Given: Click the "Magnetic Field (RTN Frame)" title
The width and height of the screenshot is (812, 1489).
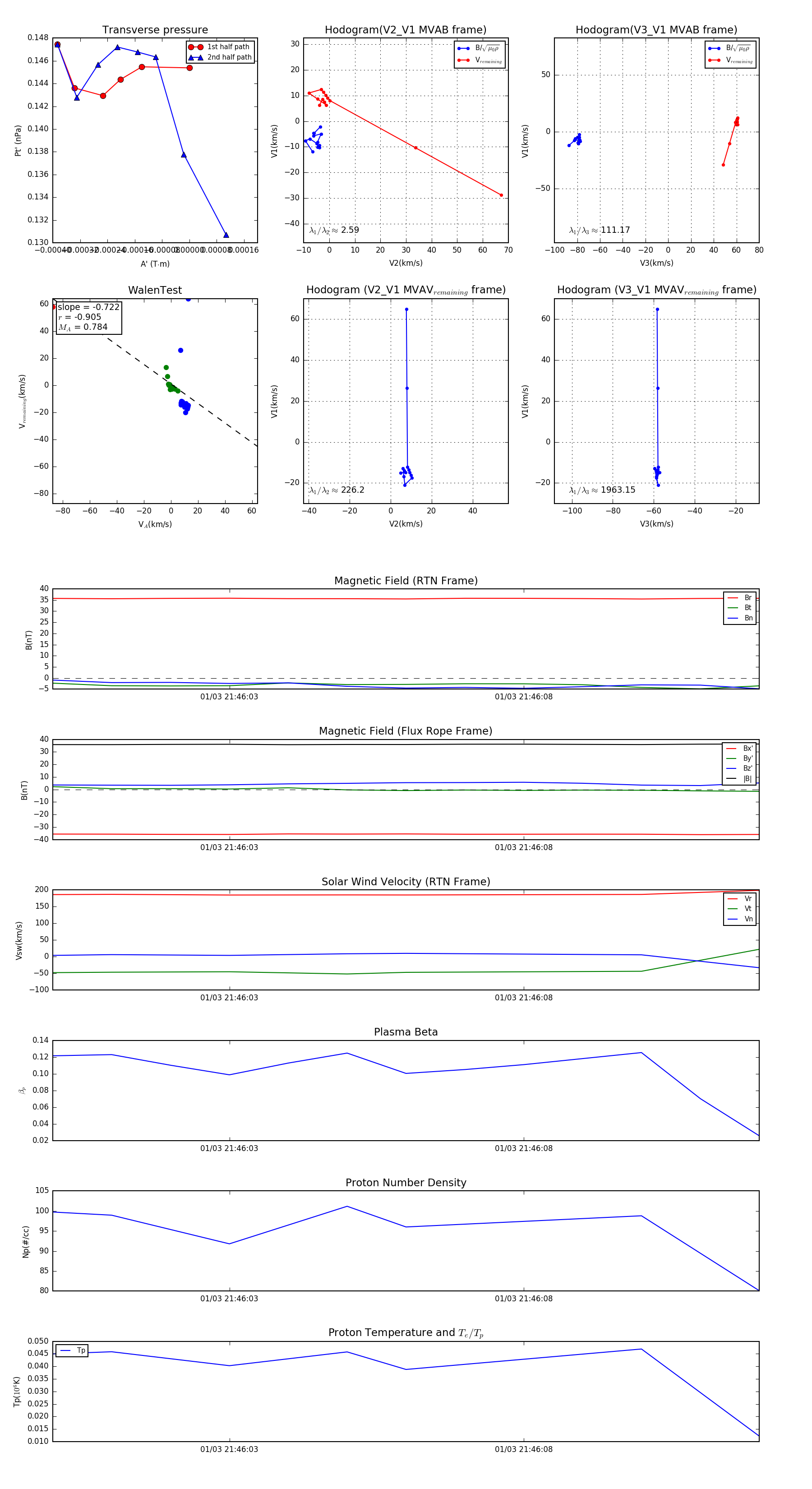Looking at the screenshot, I should pos(406,581).
